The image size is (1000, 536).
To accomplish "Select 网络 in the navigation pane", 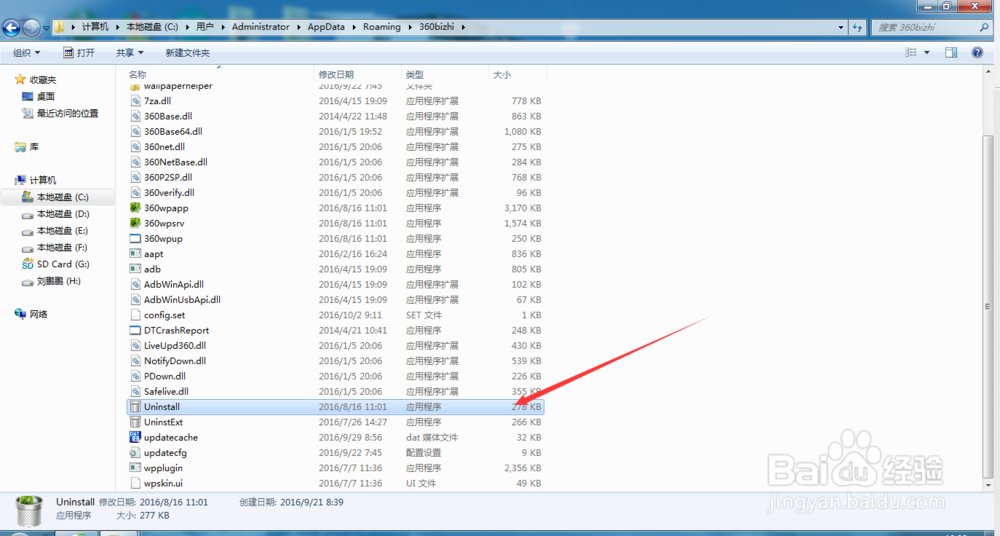I will tap(38, 314).
